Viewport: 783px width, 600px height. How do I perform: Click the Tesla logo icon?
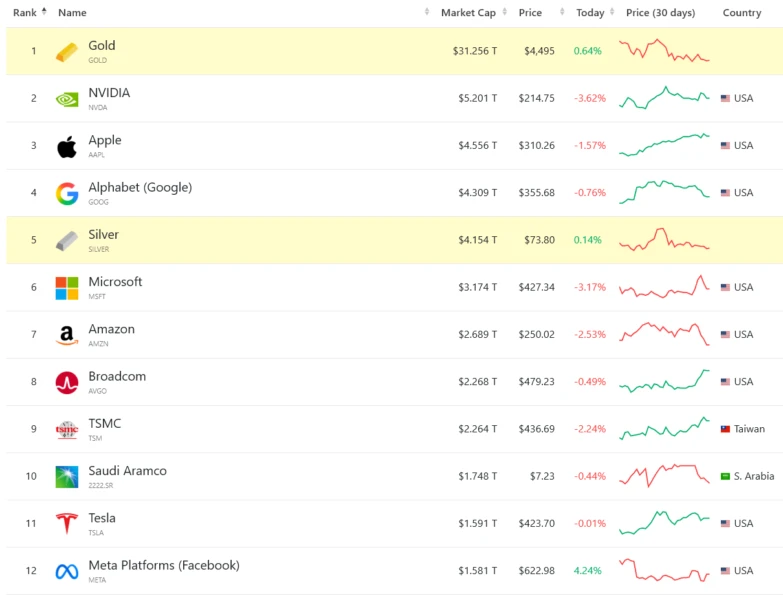click(x=66, y=524)
